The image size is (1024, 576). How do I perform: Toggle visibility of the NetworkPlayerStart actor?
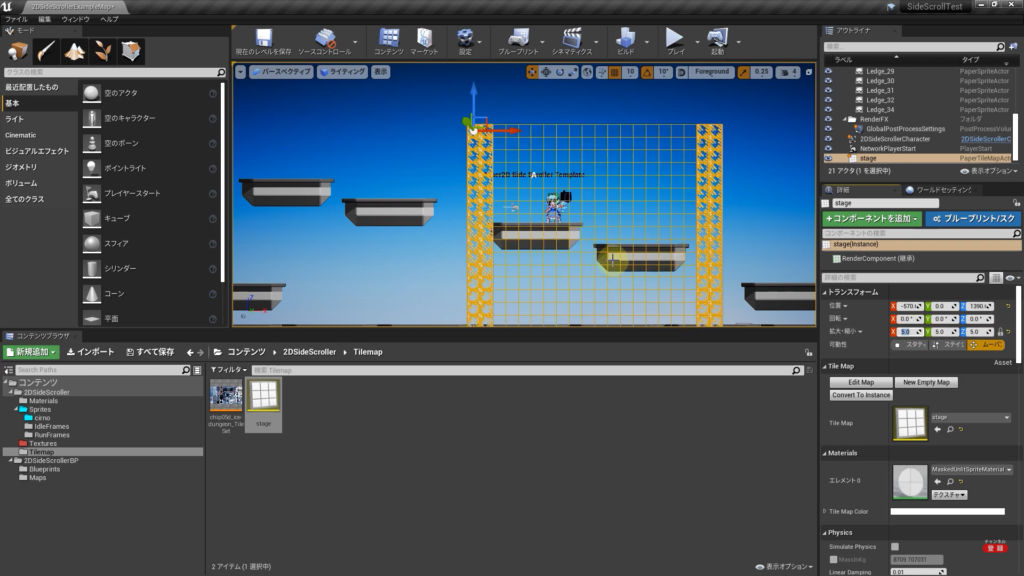(x=828, y=148)
